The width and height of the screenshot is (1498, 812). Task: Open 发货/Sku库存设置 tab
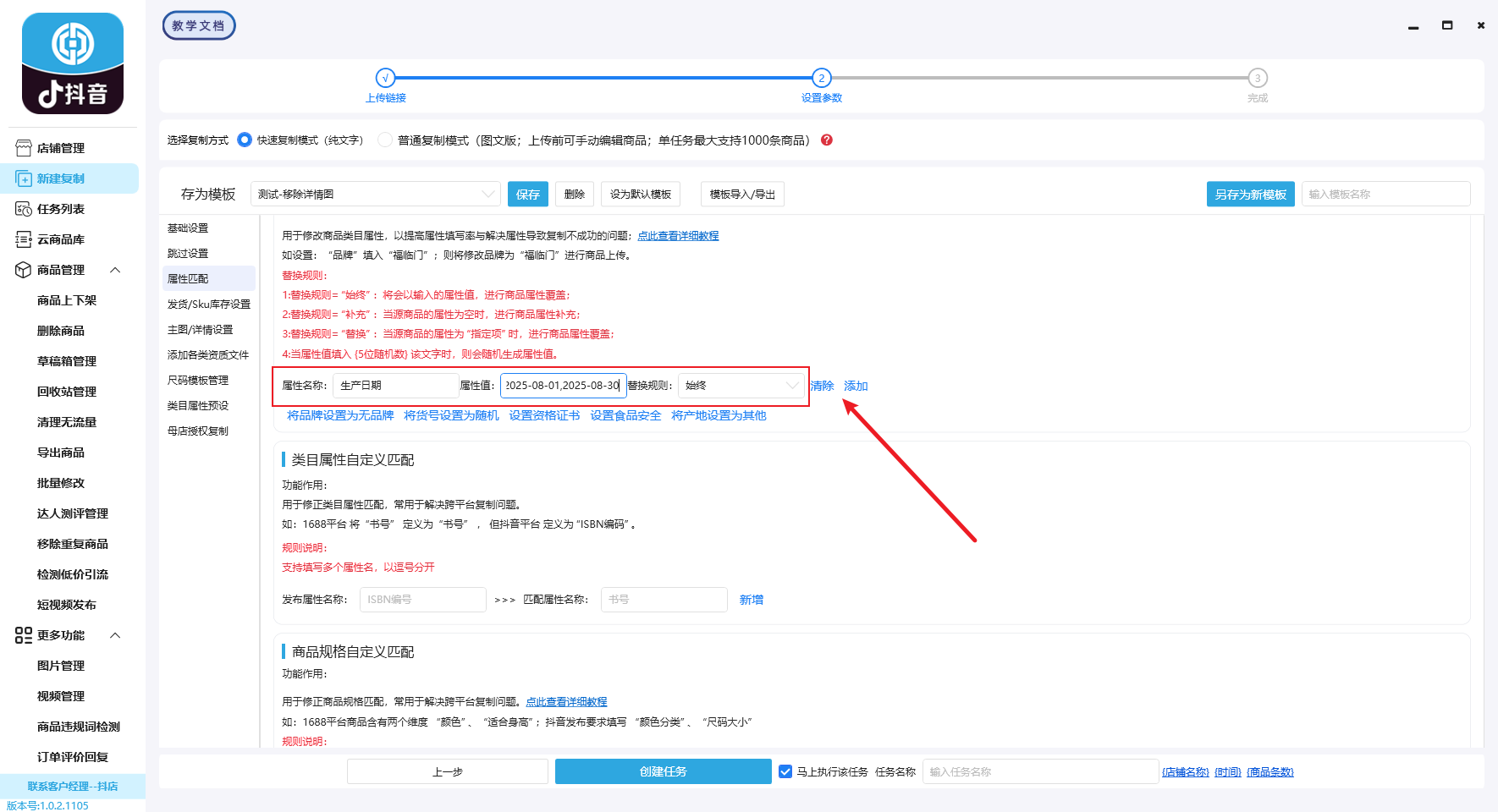[x=209, y=304]
